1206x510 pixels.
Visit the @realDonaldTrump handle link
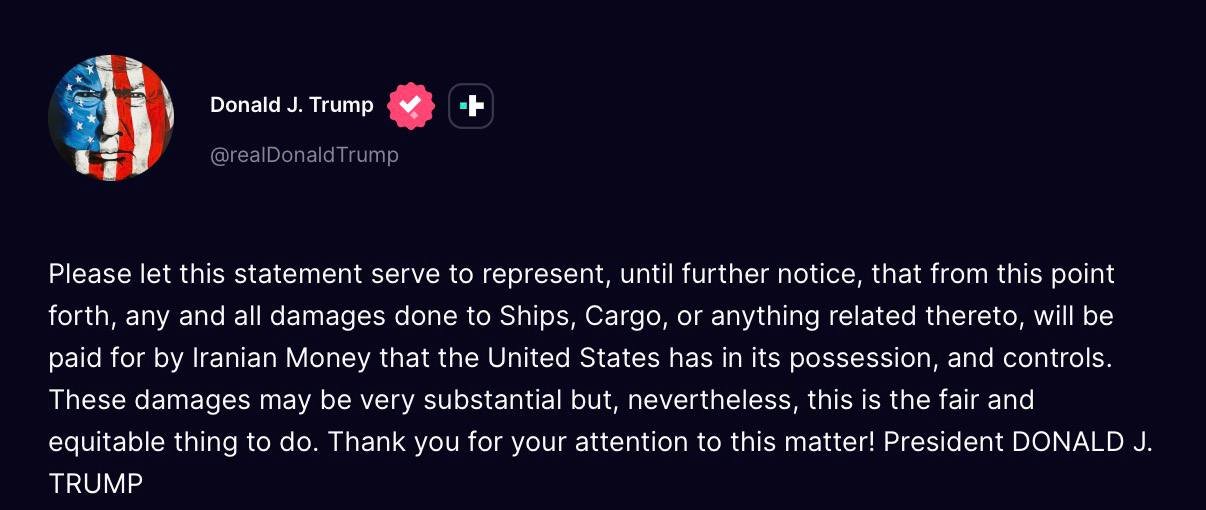point(304,155)
